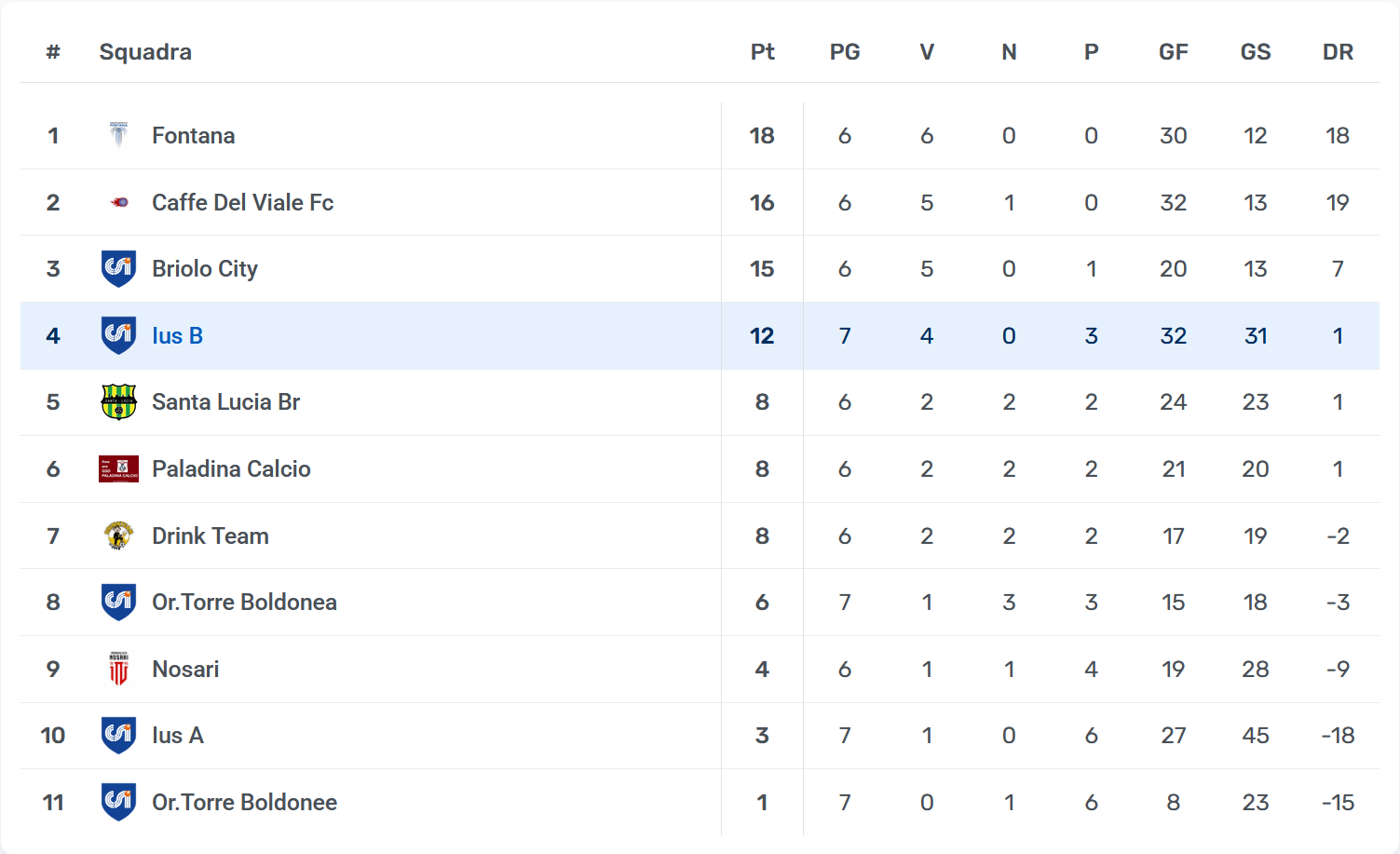Viewport: 1400px width, 854px height.
Task: Select Ius B's 12 points cell
Action: pyautogui.click(x=762, y=336)
